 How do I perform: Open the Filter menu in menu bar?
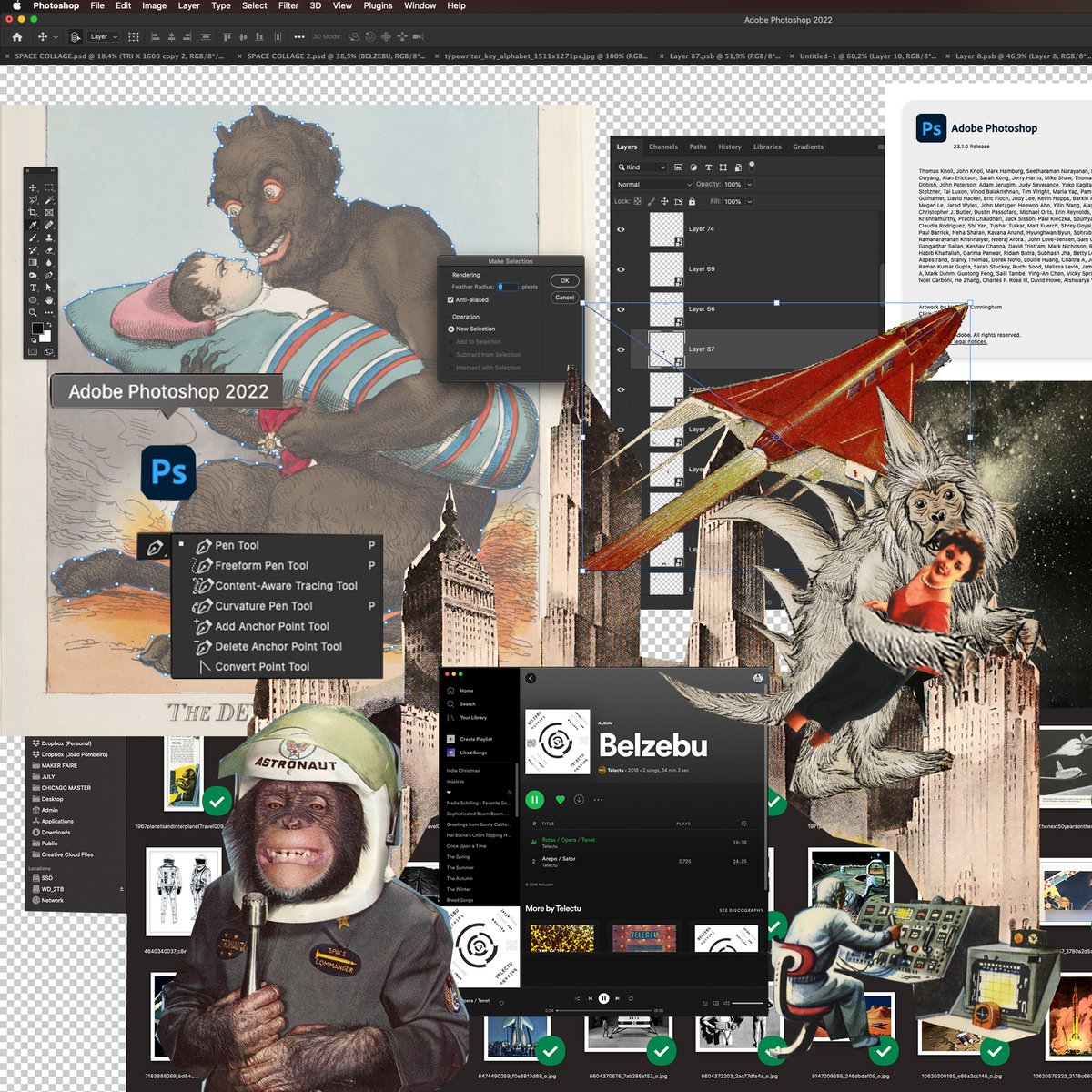(x=288, y=5)
